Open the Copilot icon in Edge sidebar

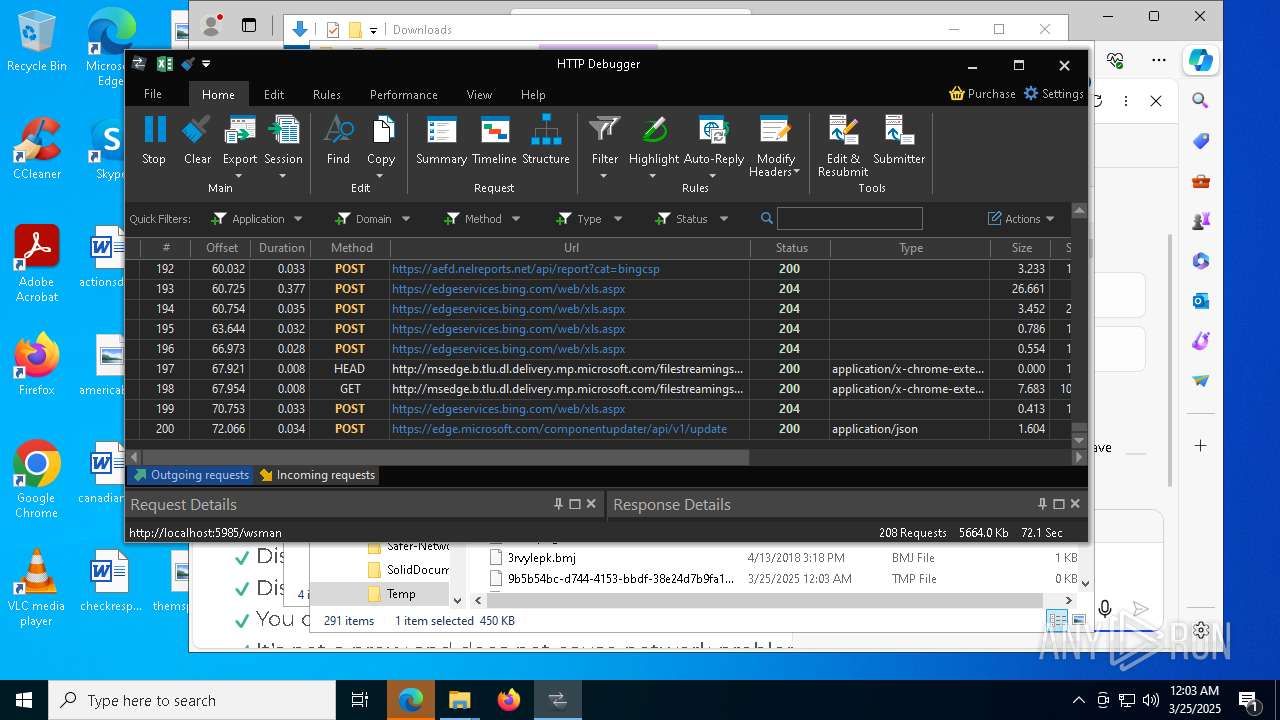coord(1201,60)
